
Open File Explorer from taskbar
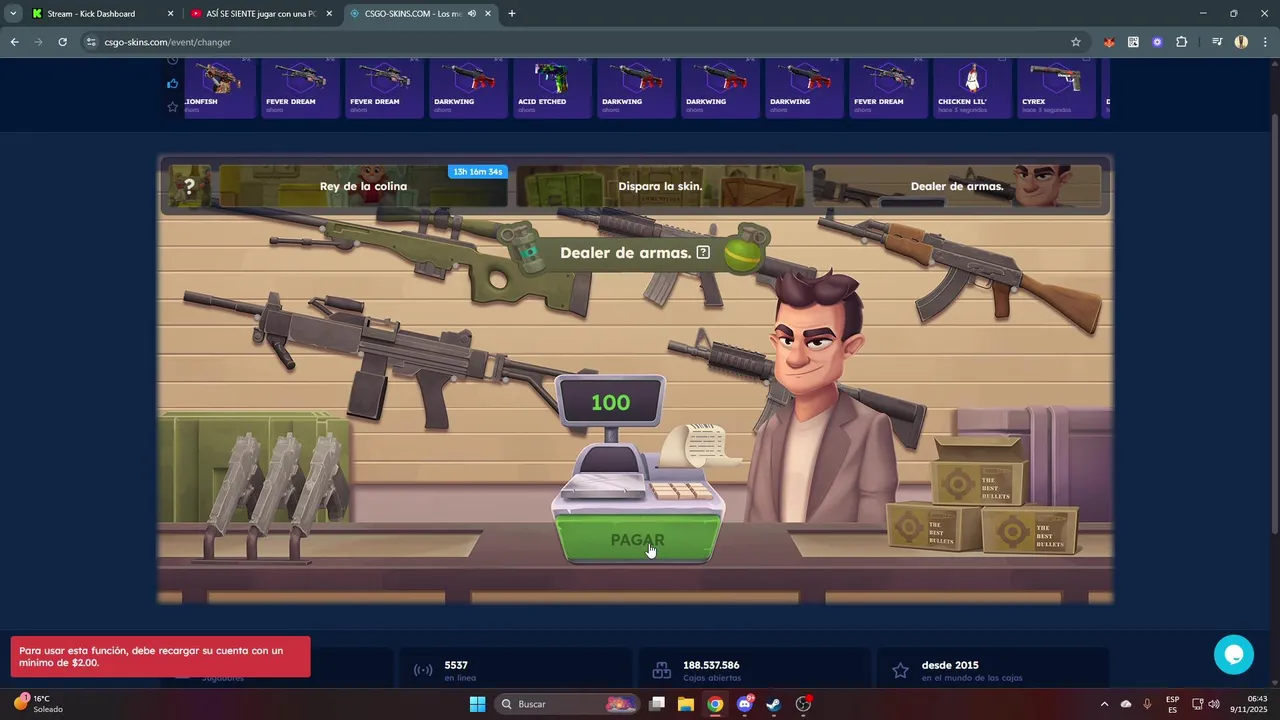686,704
